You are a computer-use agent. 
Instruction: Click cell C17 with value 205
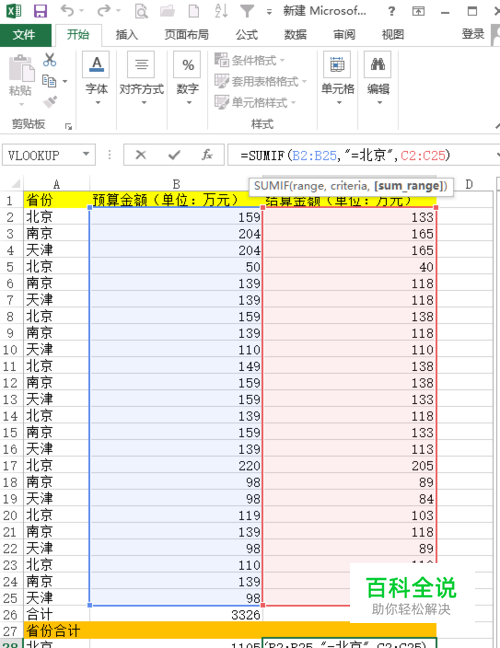coord(350,466)
